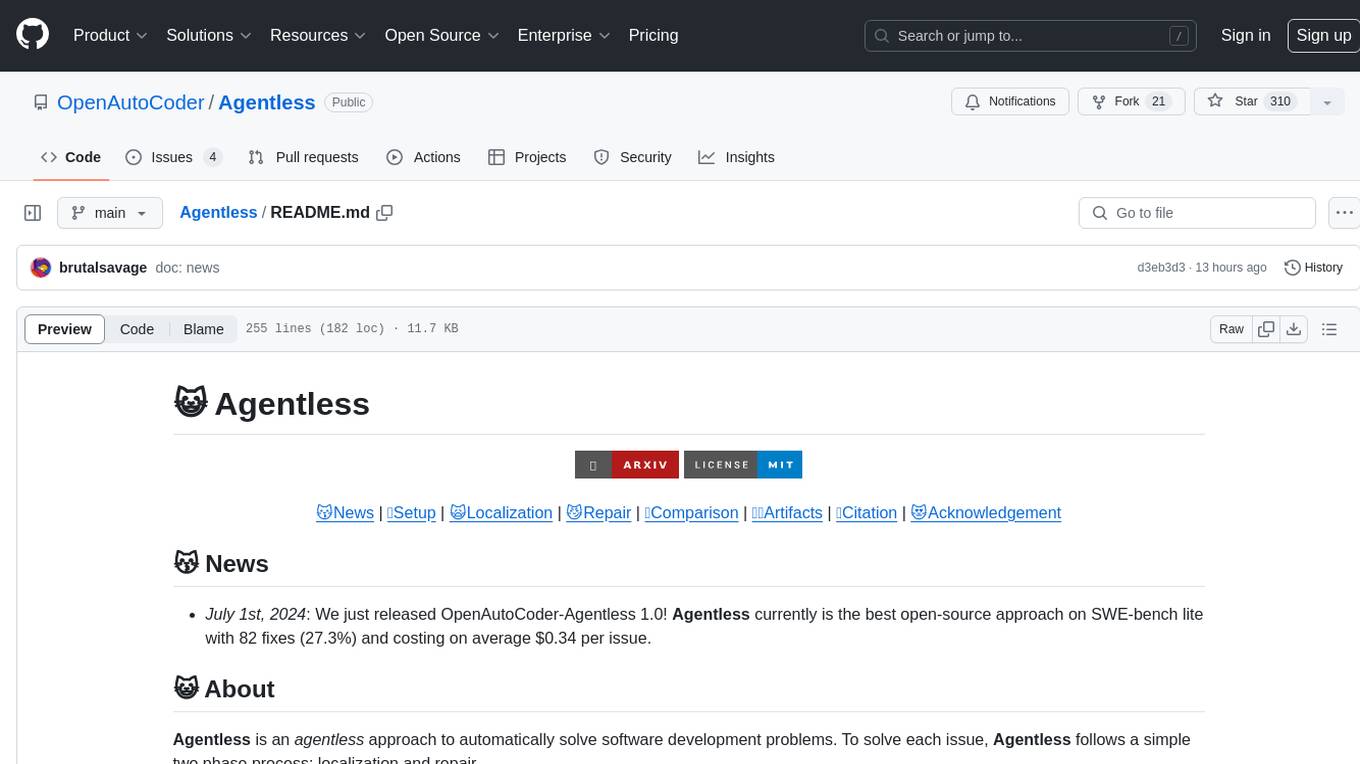Switch to the Code tab
The image size is (1360, 764).
[x=71, y=157]
